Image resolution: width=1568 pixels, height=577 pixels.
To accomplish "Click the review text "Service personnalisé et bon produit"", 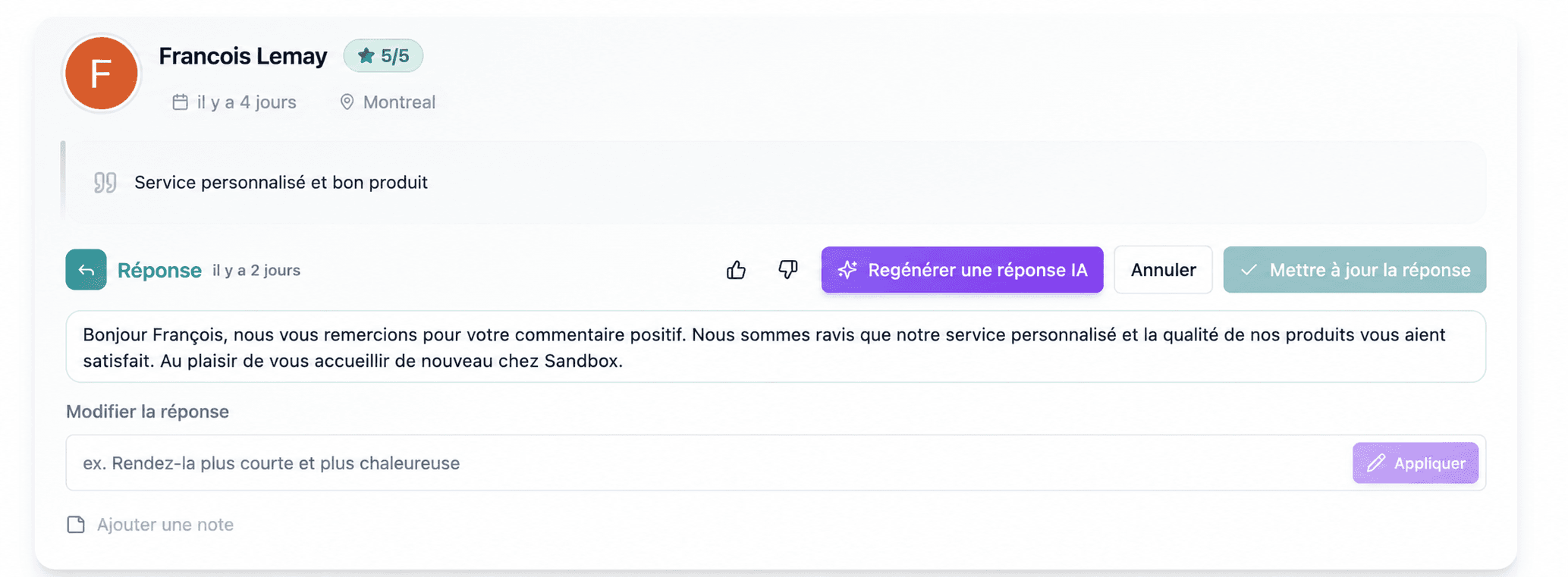I will coord(281,182).
